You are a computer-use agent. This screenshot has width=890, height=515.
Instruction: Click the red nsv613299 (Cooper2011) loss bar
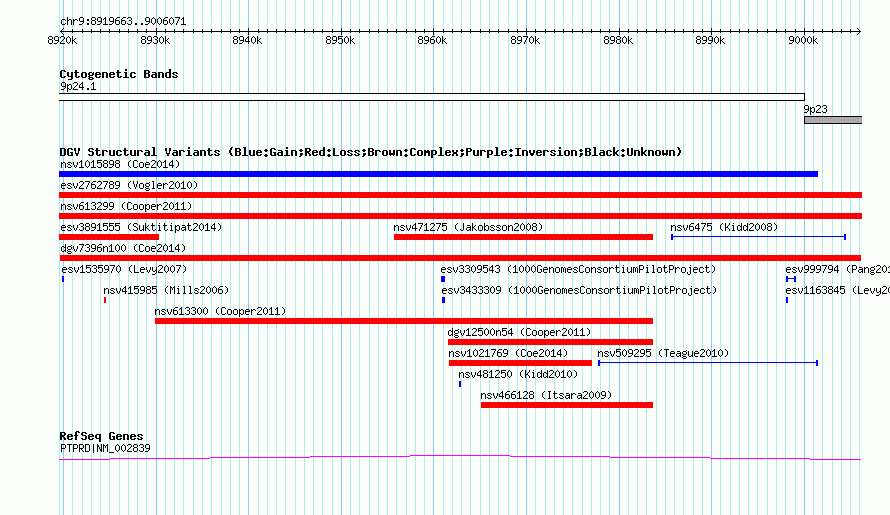(460, 216)
